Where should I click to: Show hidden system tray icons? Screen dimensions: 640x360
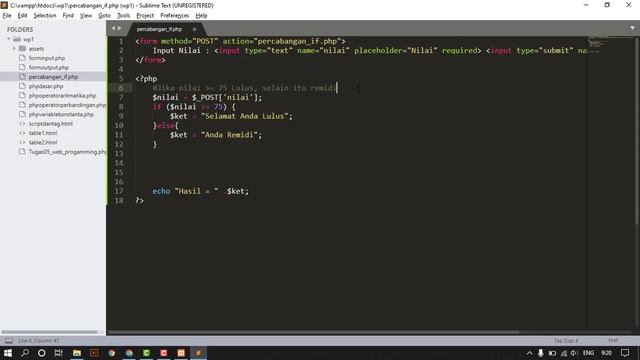529,353
